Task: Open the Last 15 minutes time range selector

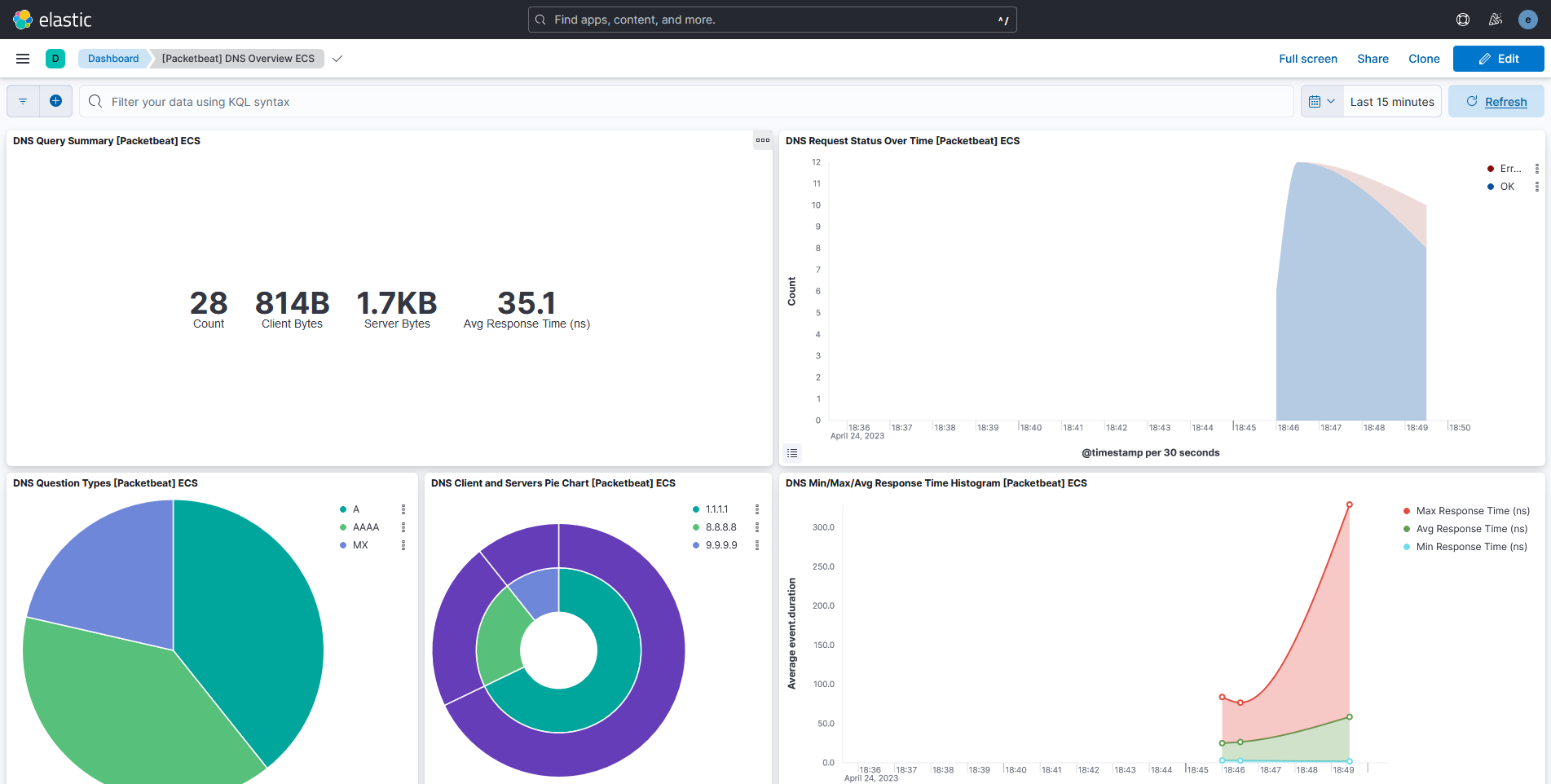Action: 1392,100
